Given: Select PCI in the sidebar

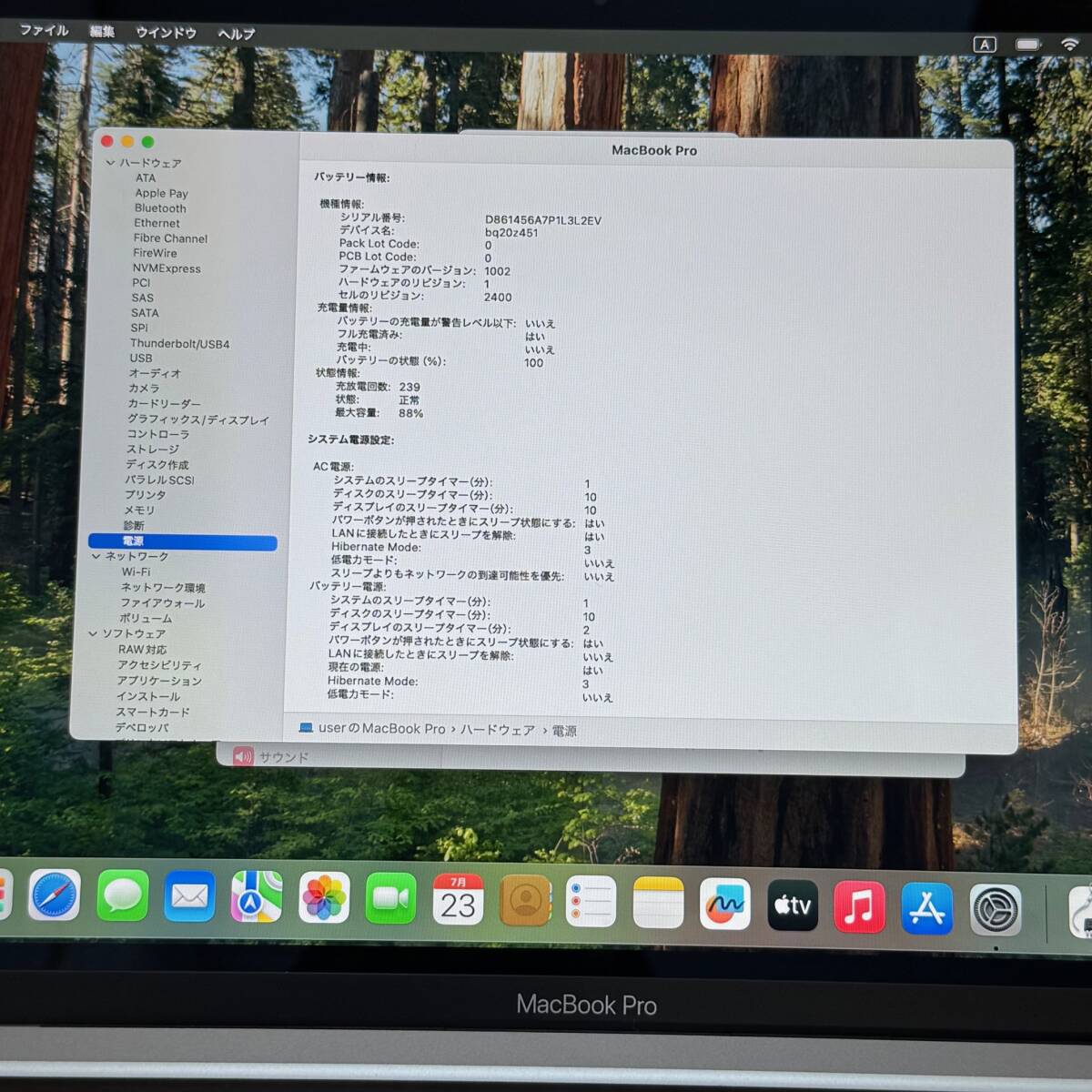Looking at the screenshot, I should pyautogui.click(x=141, y=283).
